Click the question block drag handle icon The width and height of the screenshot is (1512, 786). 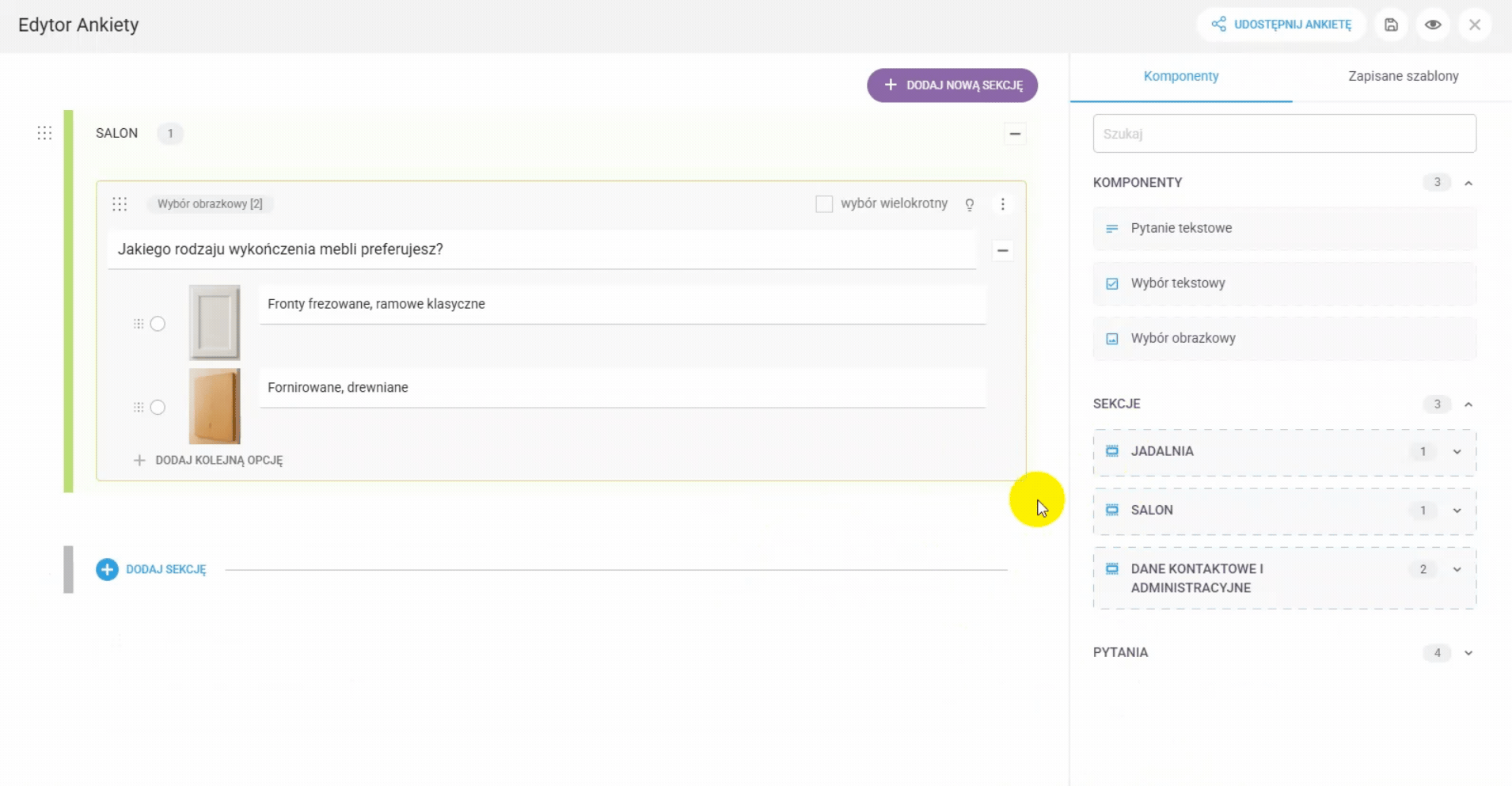(x=120, y=204)
